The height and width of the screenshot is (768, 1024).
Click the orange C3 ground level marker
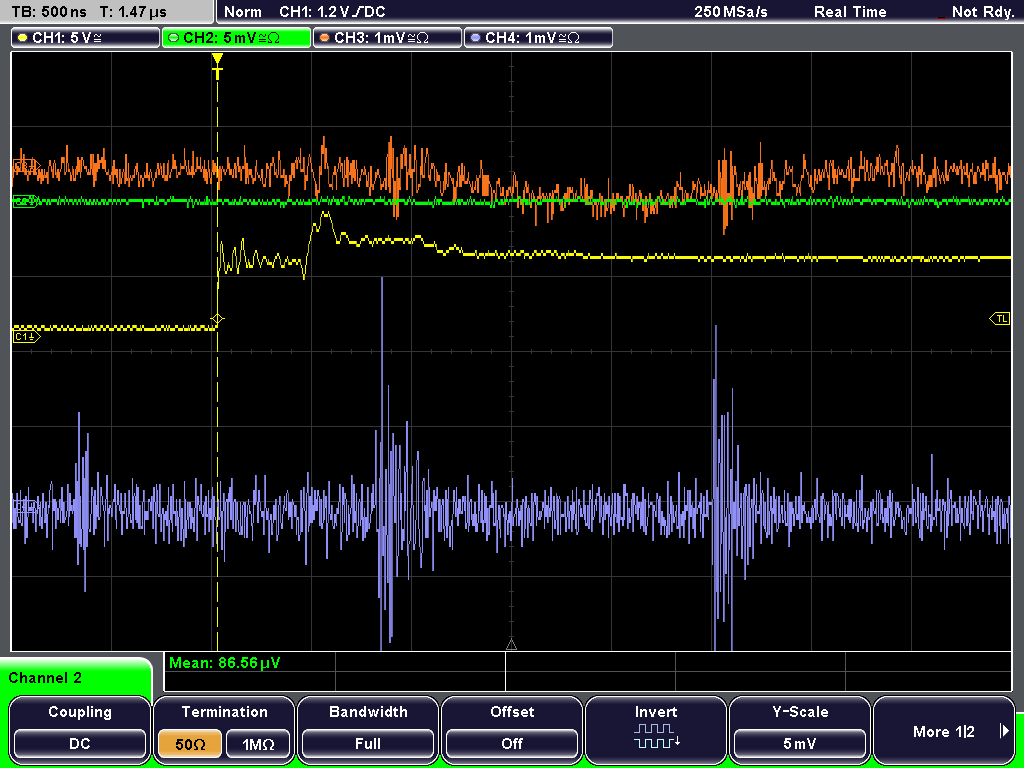[25, 167]
